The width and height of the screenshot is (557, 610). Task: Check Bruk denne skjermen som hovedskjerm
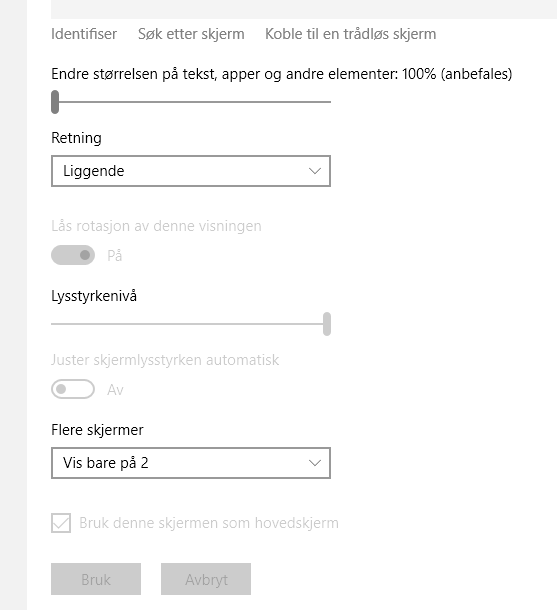[61, 523]
